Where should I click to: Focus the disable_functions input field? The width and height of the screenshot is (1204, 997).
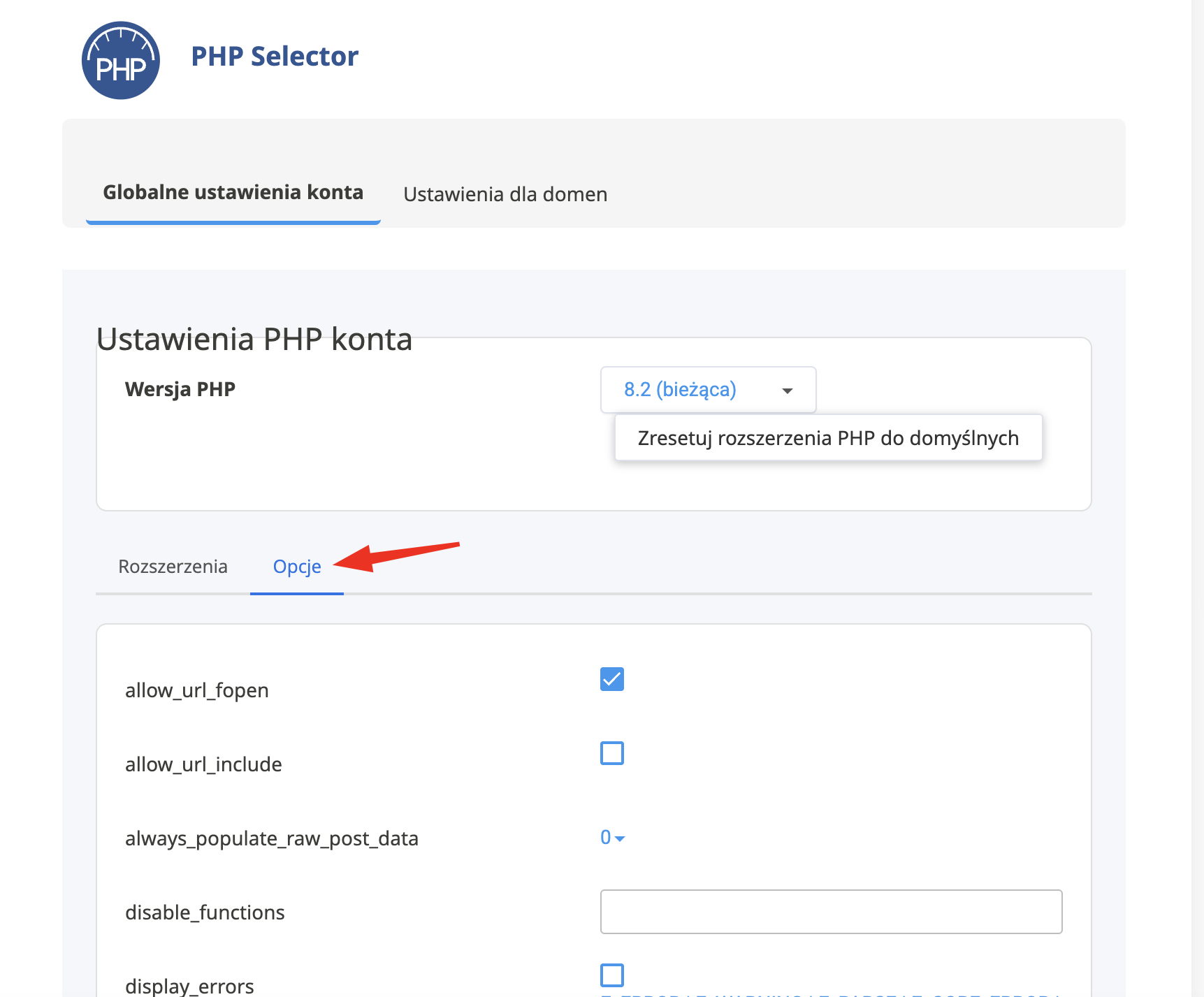831,912
